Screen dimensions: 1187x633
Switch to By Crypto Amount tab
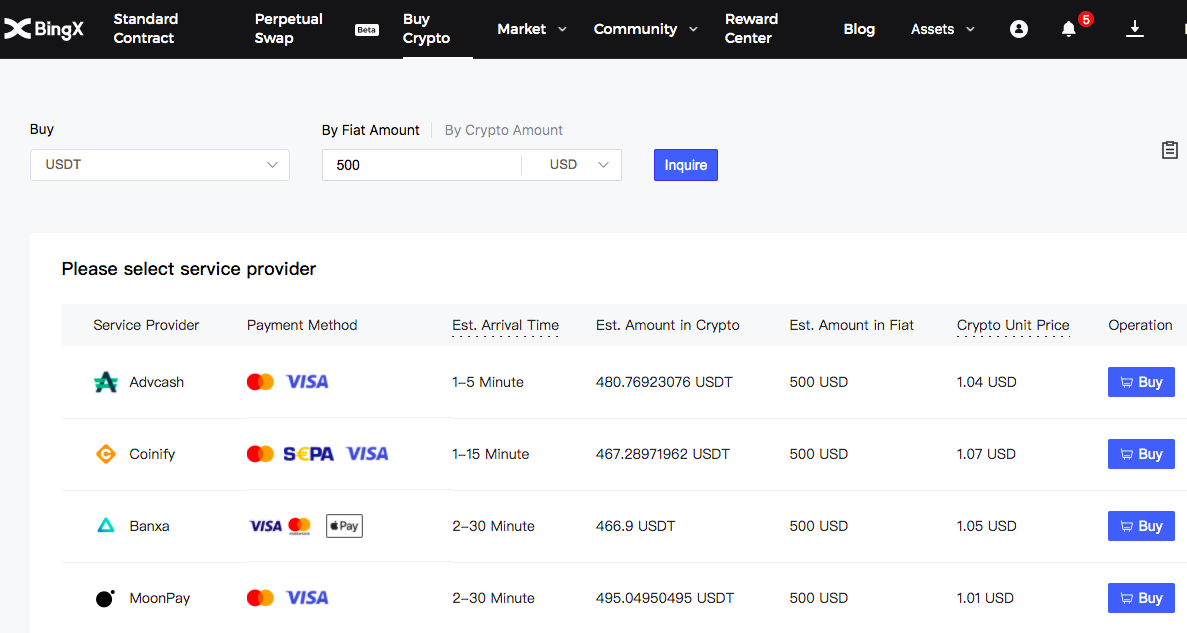tap(503, 130)
